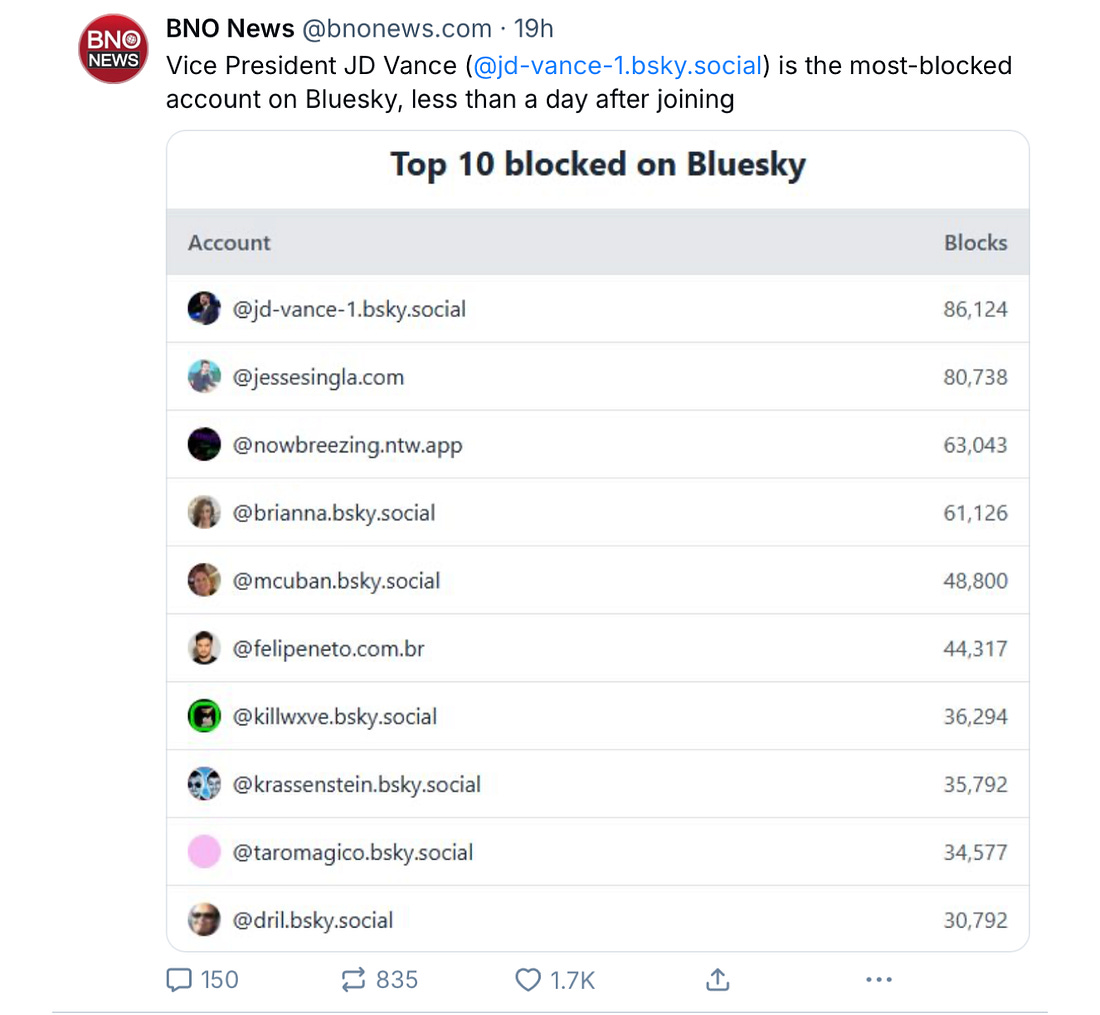The width and height of the screenshot is (1100, 1015).
Task: Click the @jessesingla.com table row text
Action: (x=318, y=377)
